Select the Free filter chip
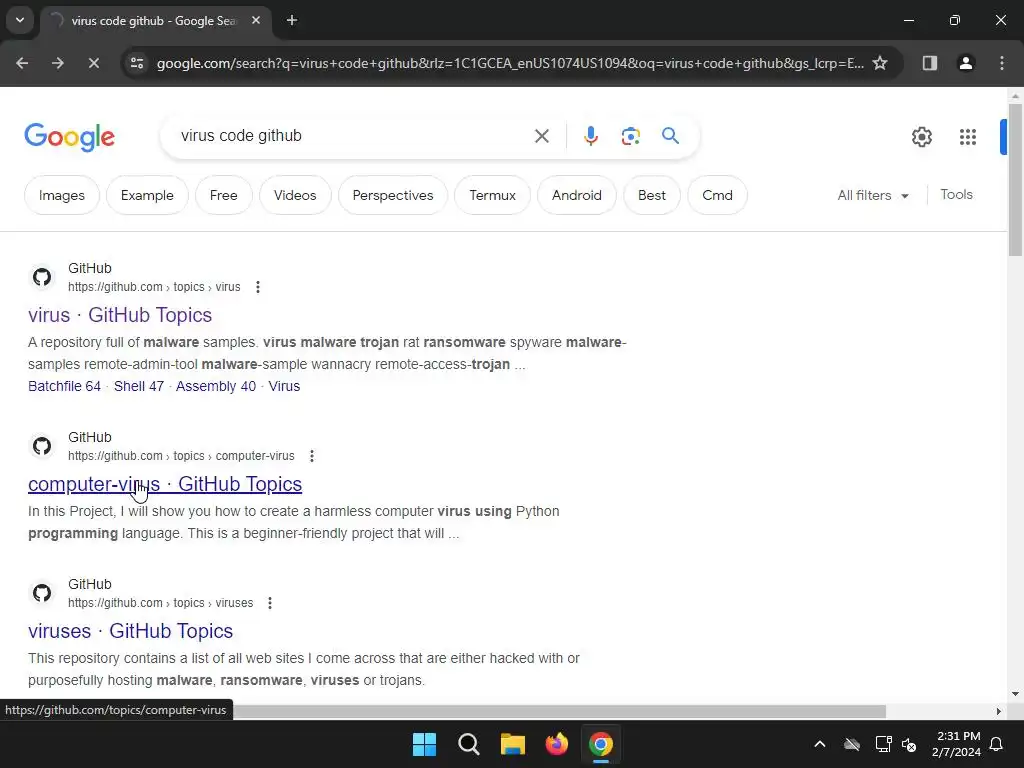The image size is (1024, 768). (x=223, y=195)
